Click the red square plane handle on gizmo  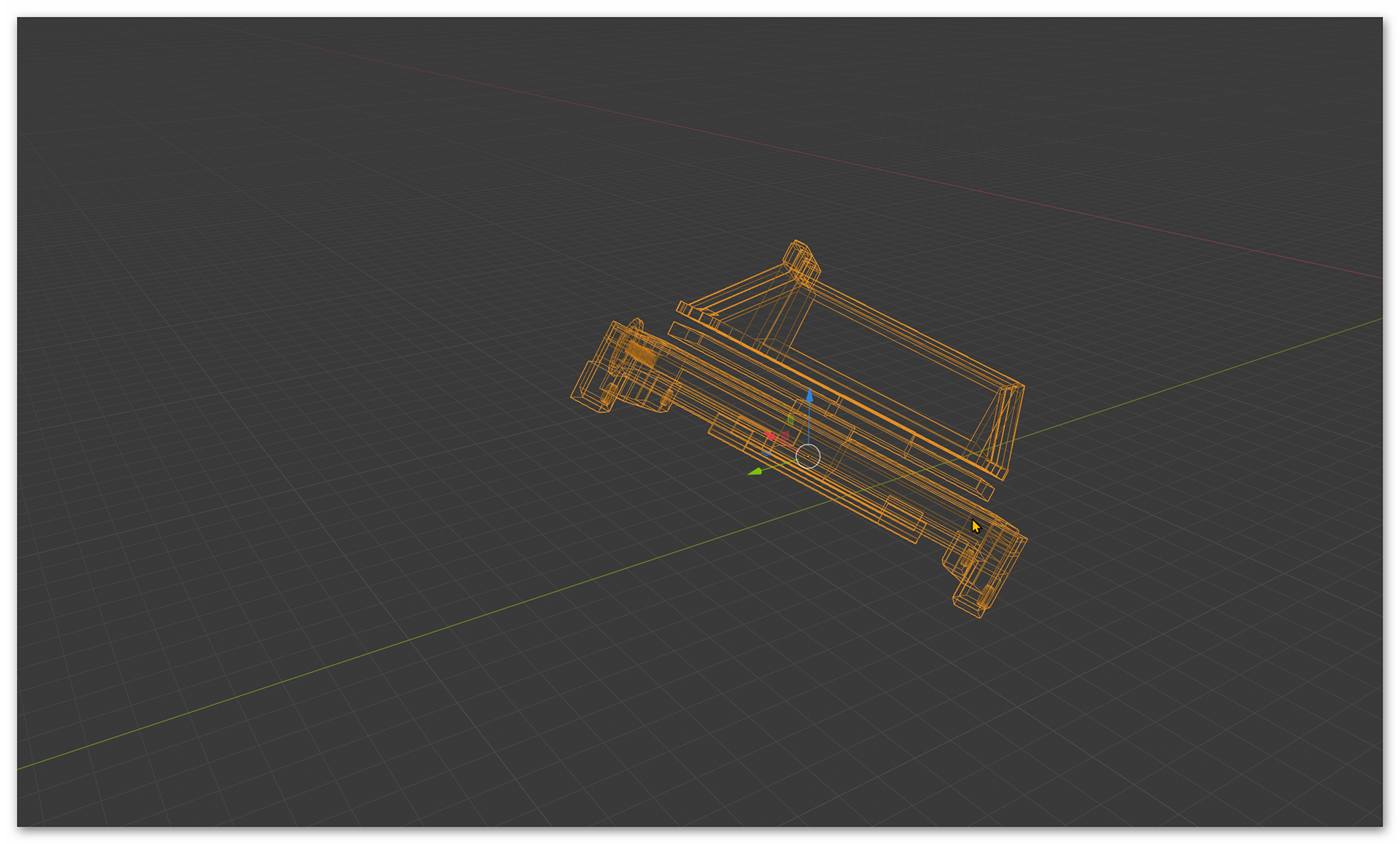point(785,437)
